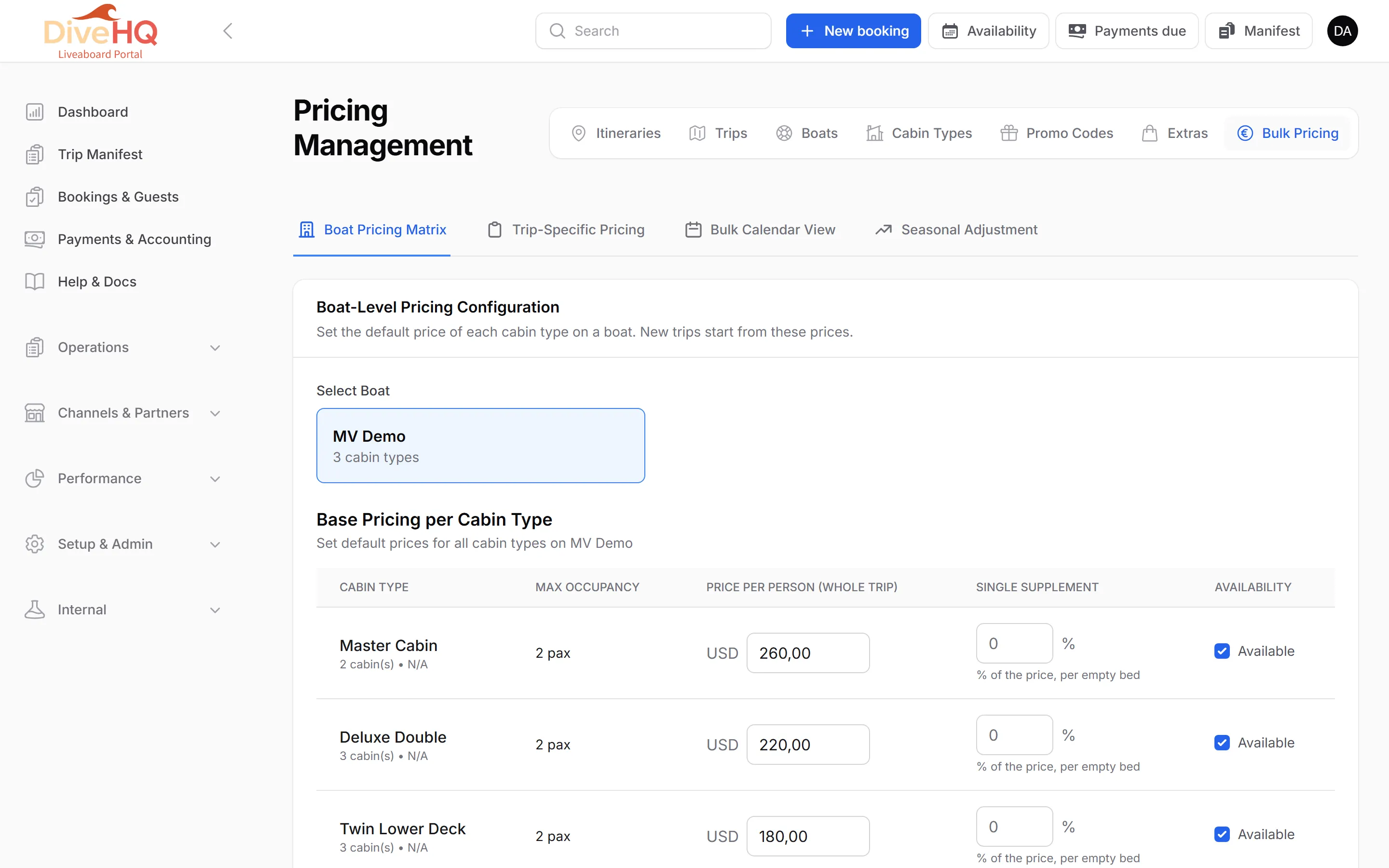Switch to Trip-Specific Pricing tab

pos(566,230)
